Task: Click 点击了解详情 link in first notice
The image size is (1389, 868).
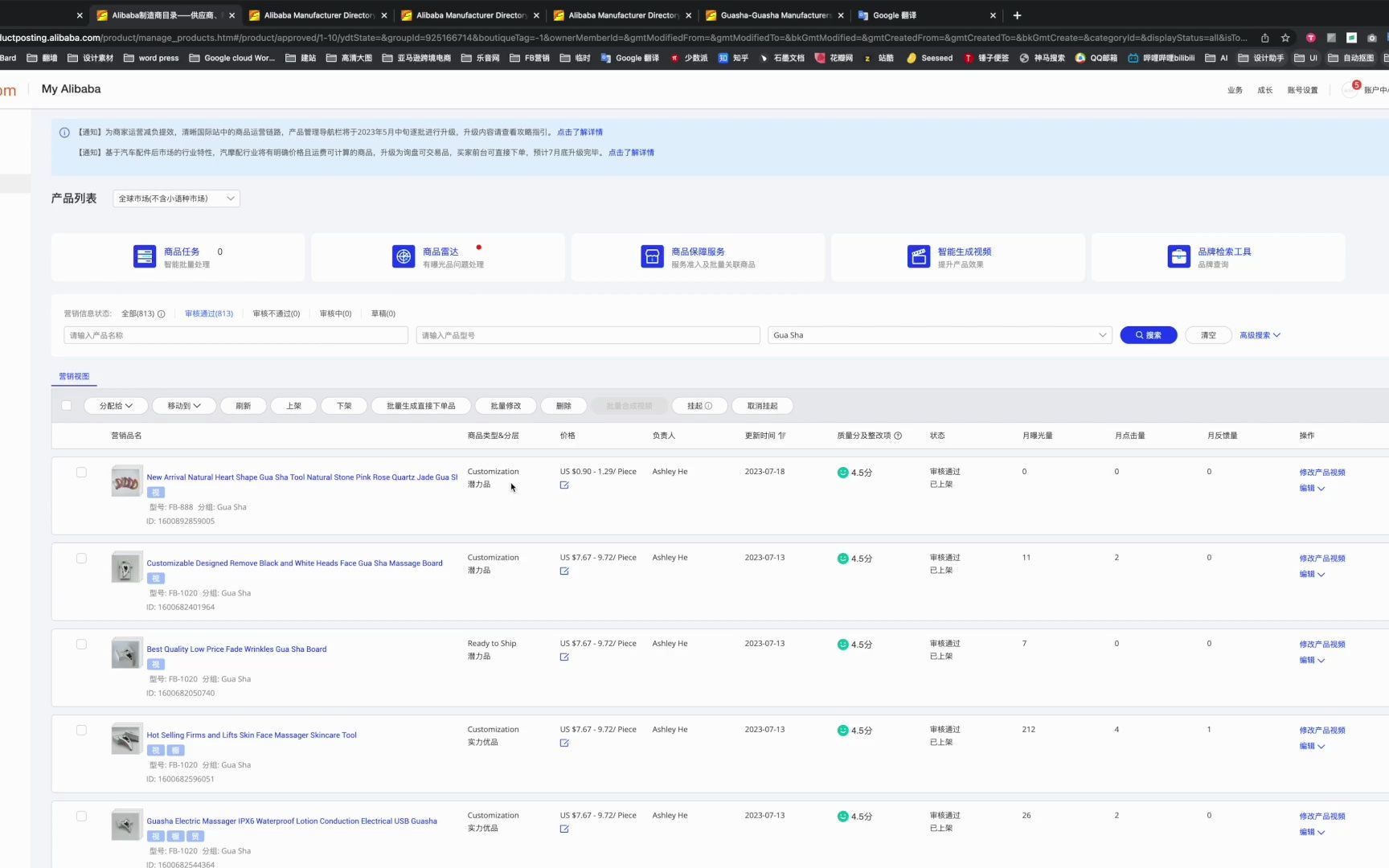Action: point(580,133)
